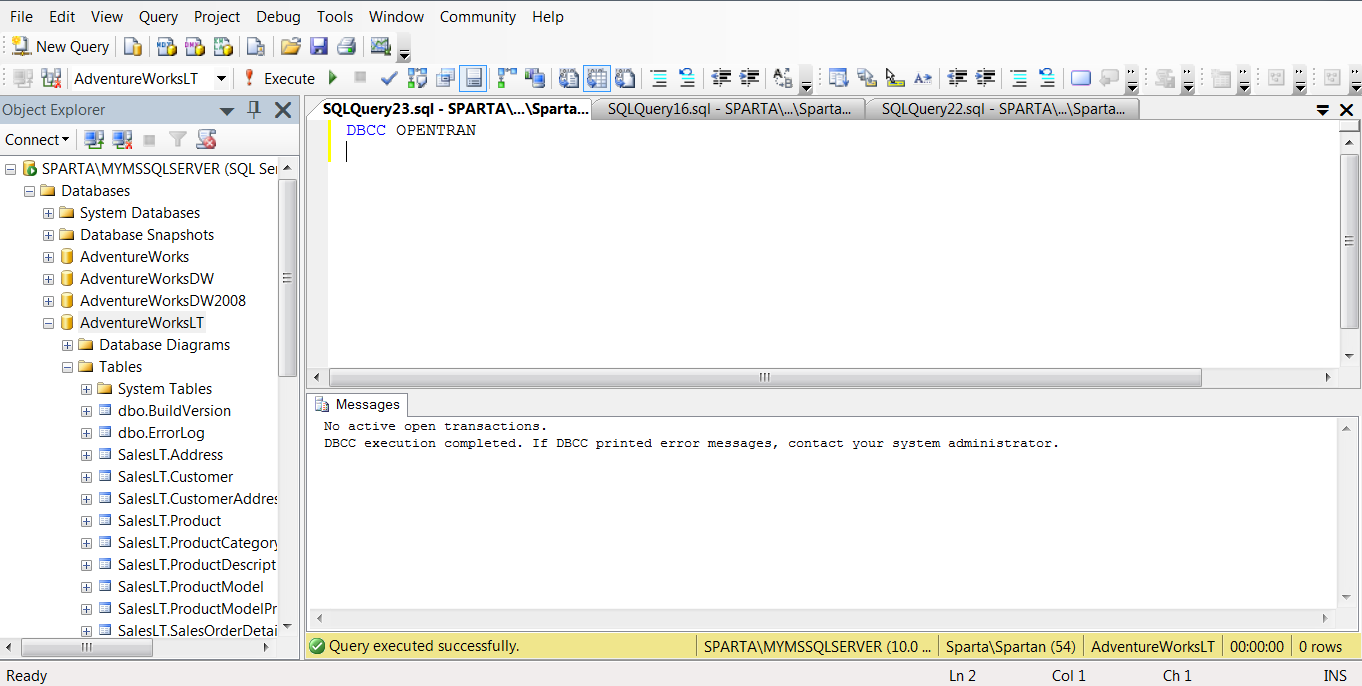Viewport: 1362px width, 686px height.
Task: Pin the Object Explorer panel
Action: point(254,110)
